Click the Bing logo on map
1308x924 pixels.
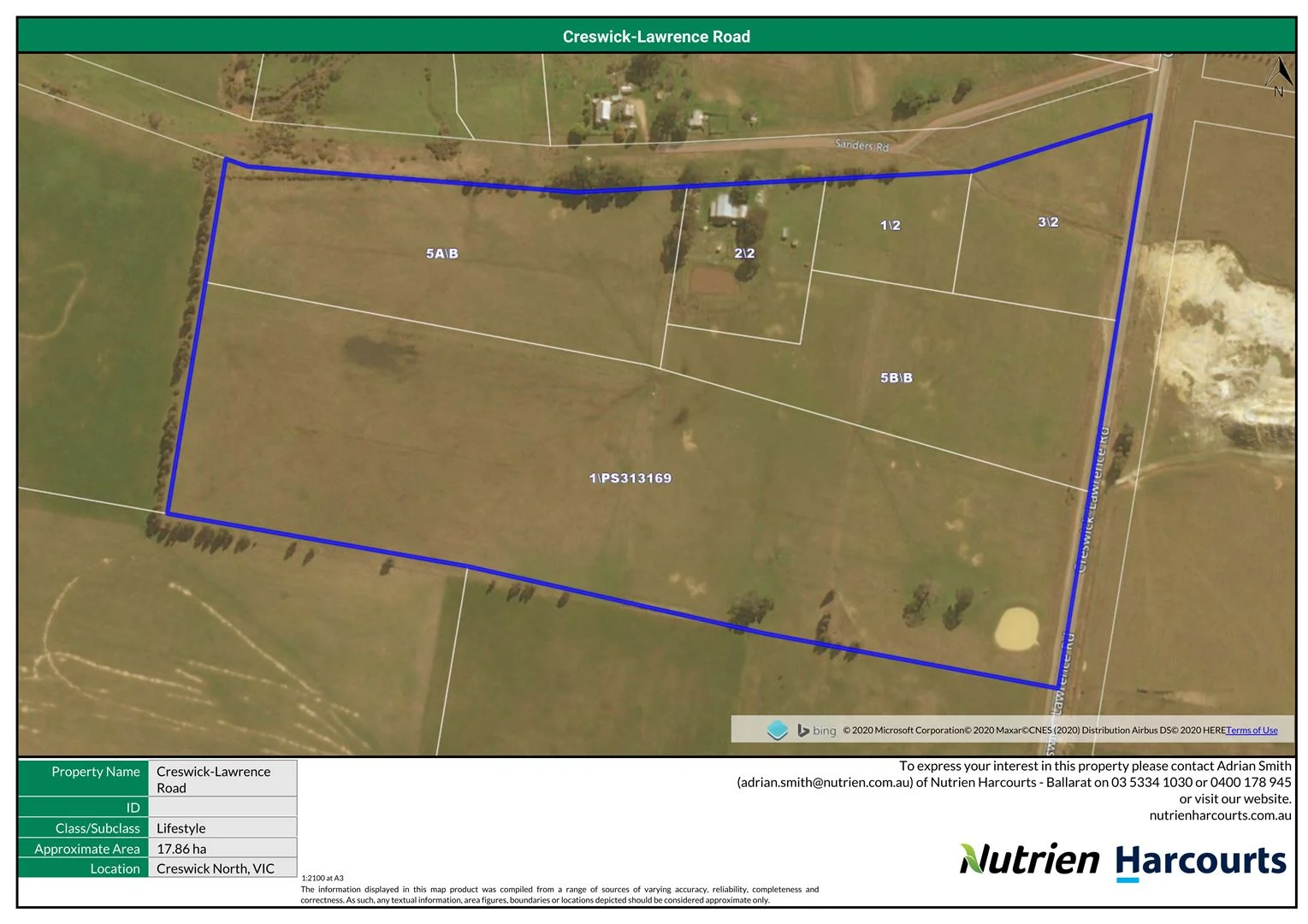[x=817, y=731]
